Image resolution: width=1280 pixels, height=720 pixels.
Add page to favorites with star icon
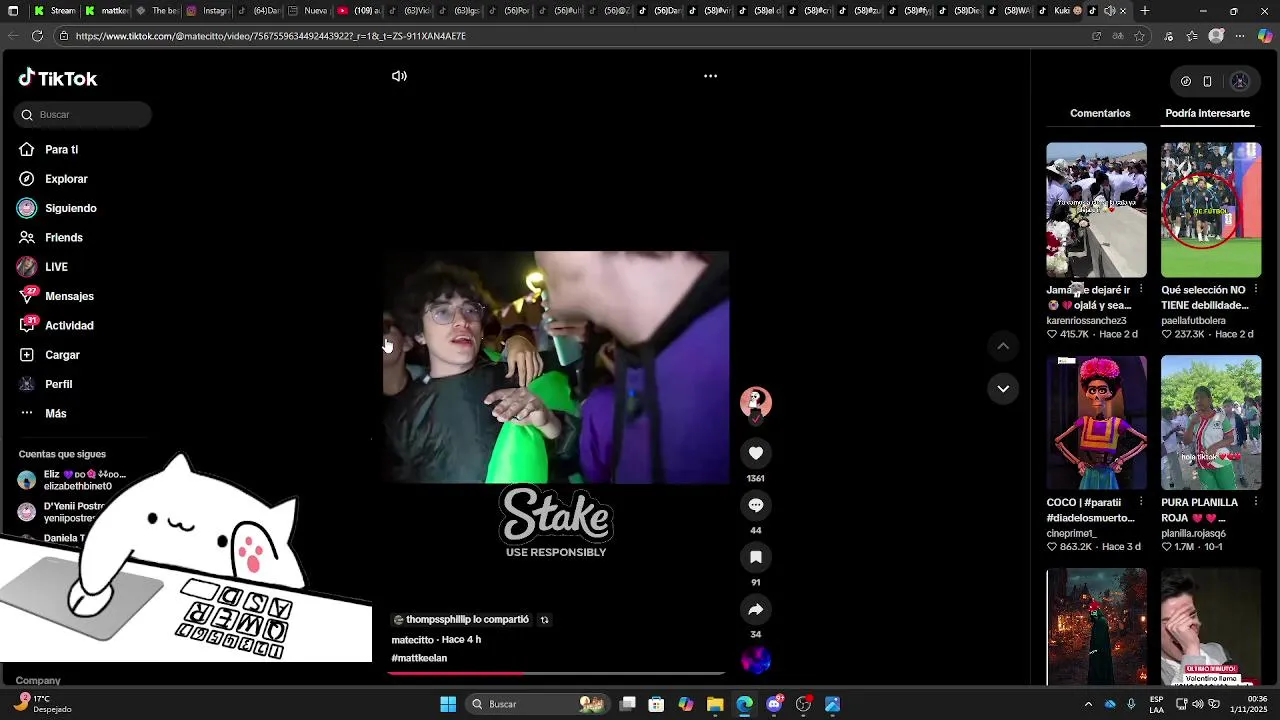tap(1139, 36)
